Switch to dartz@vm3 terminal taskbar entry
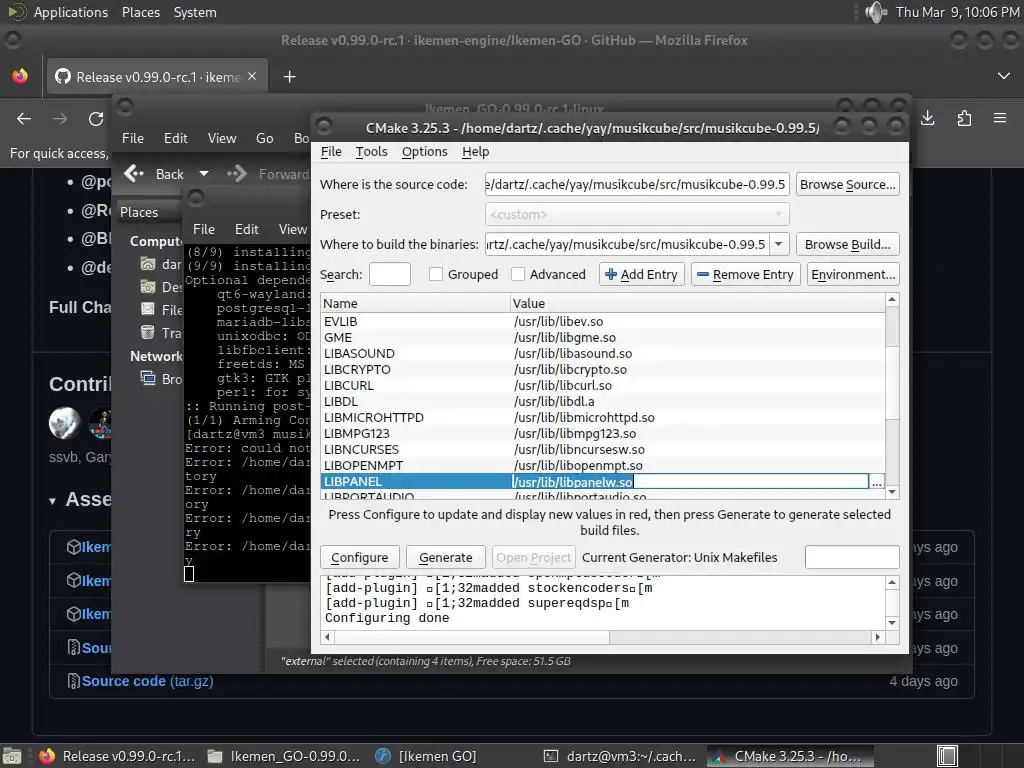Screen dimensions: 1024x768 pyautogui.click(x=621, y=756)
